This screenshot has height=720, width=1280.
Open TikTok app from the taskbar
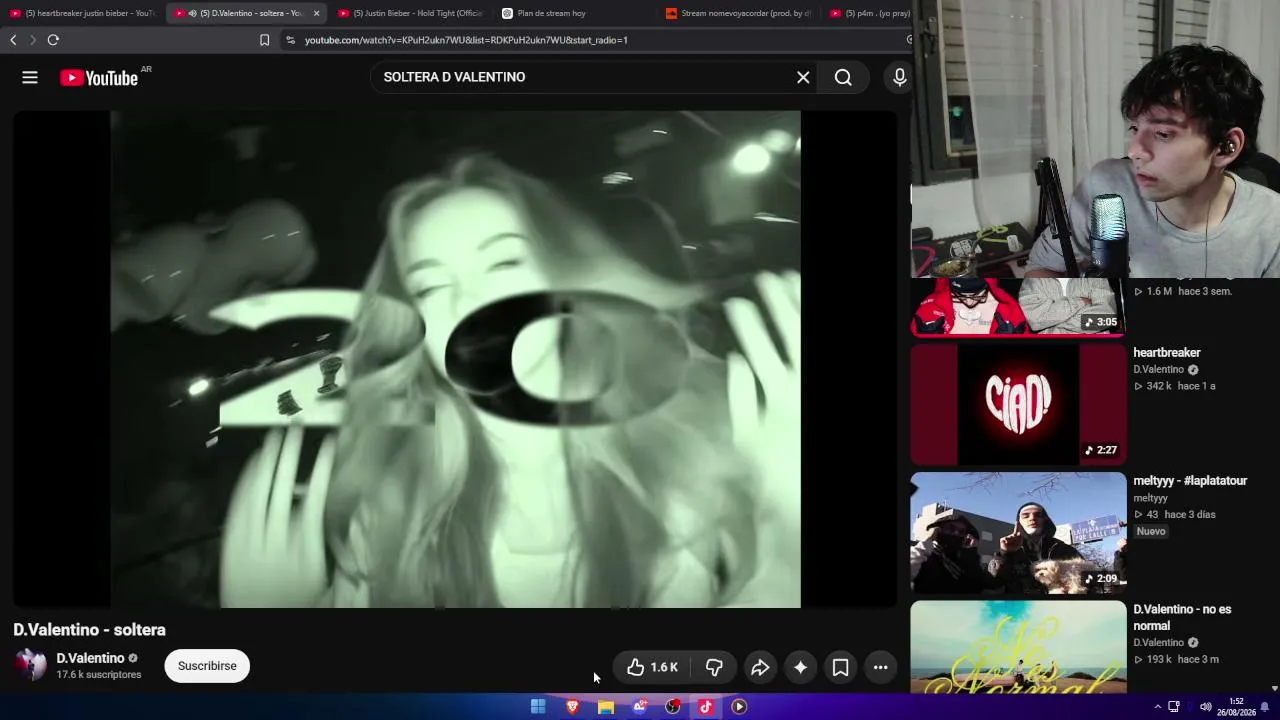[706, 707]
